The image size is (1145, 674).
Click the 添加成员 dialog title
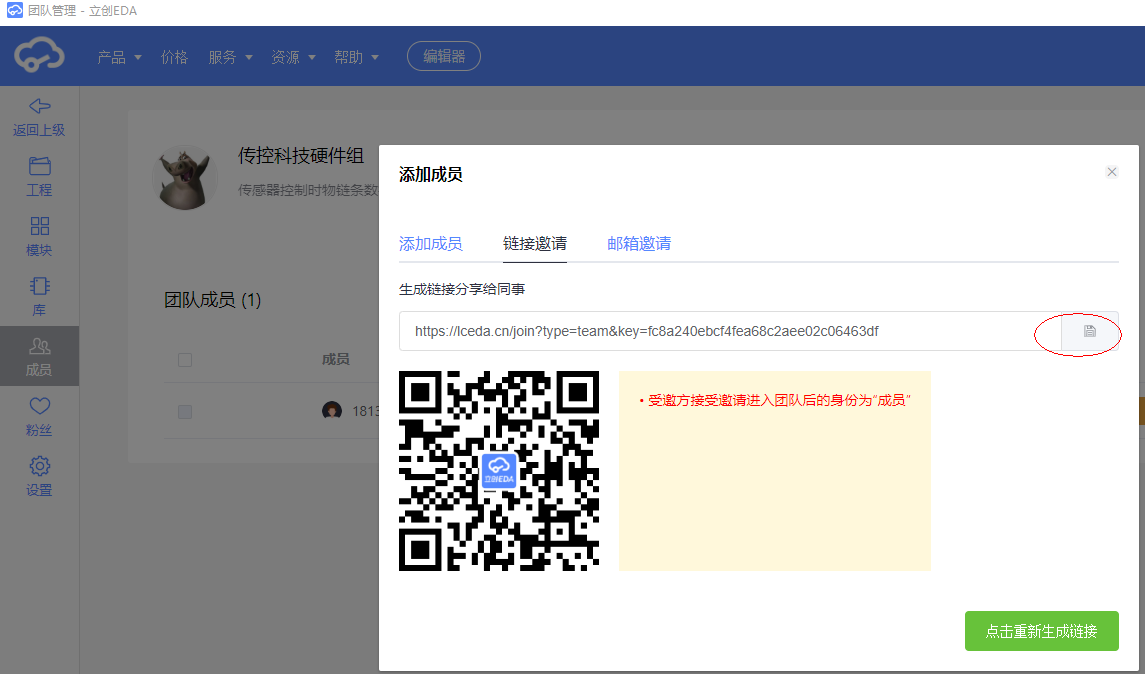pos(431,175)
